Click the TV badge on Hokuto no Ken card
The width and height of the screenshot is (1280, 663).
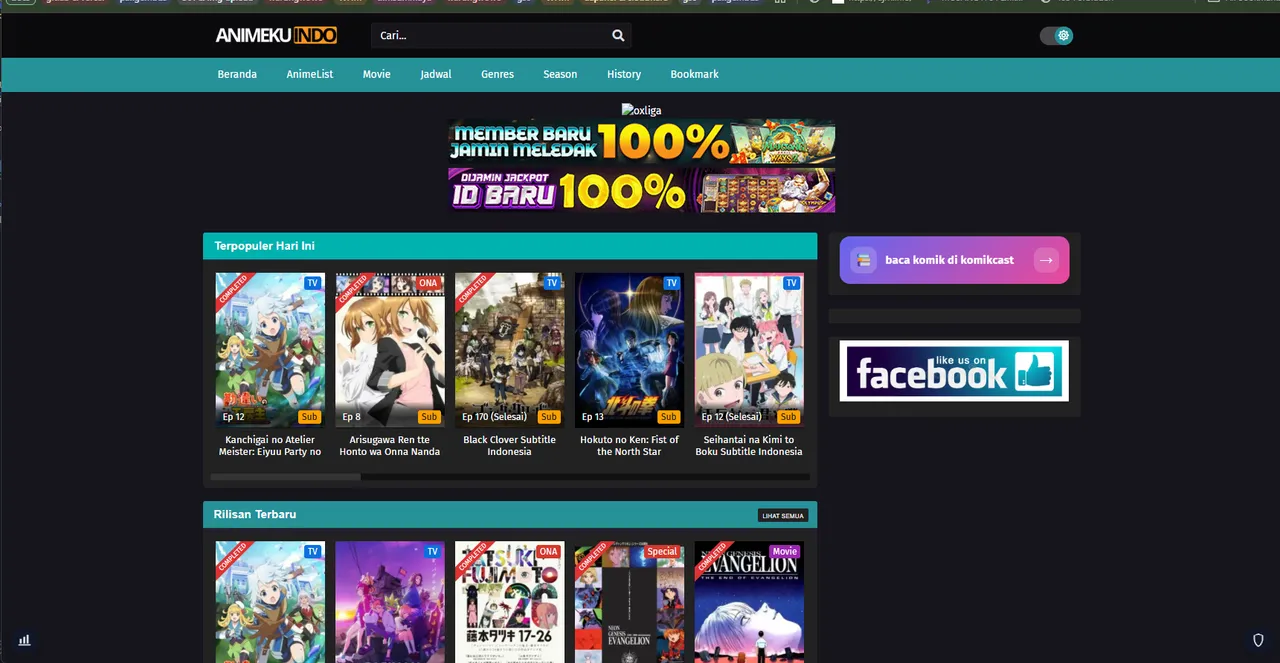point(671,283)
